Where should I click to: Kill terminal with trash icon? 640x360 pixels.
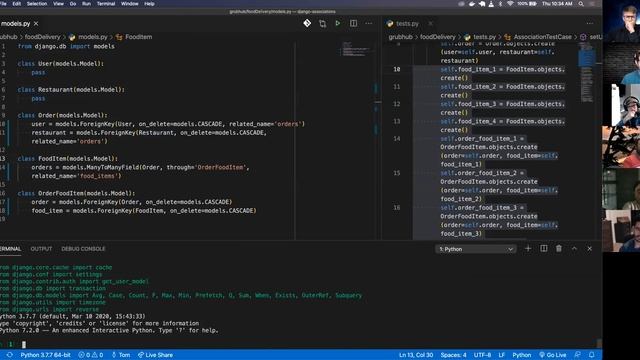coord(559,249)
